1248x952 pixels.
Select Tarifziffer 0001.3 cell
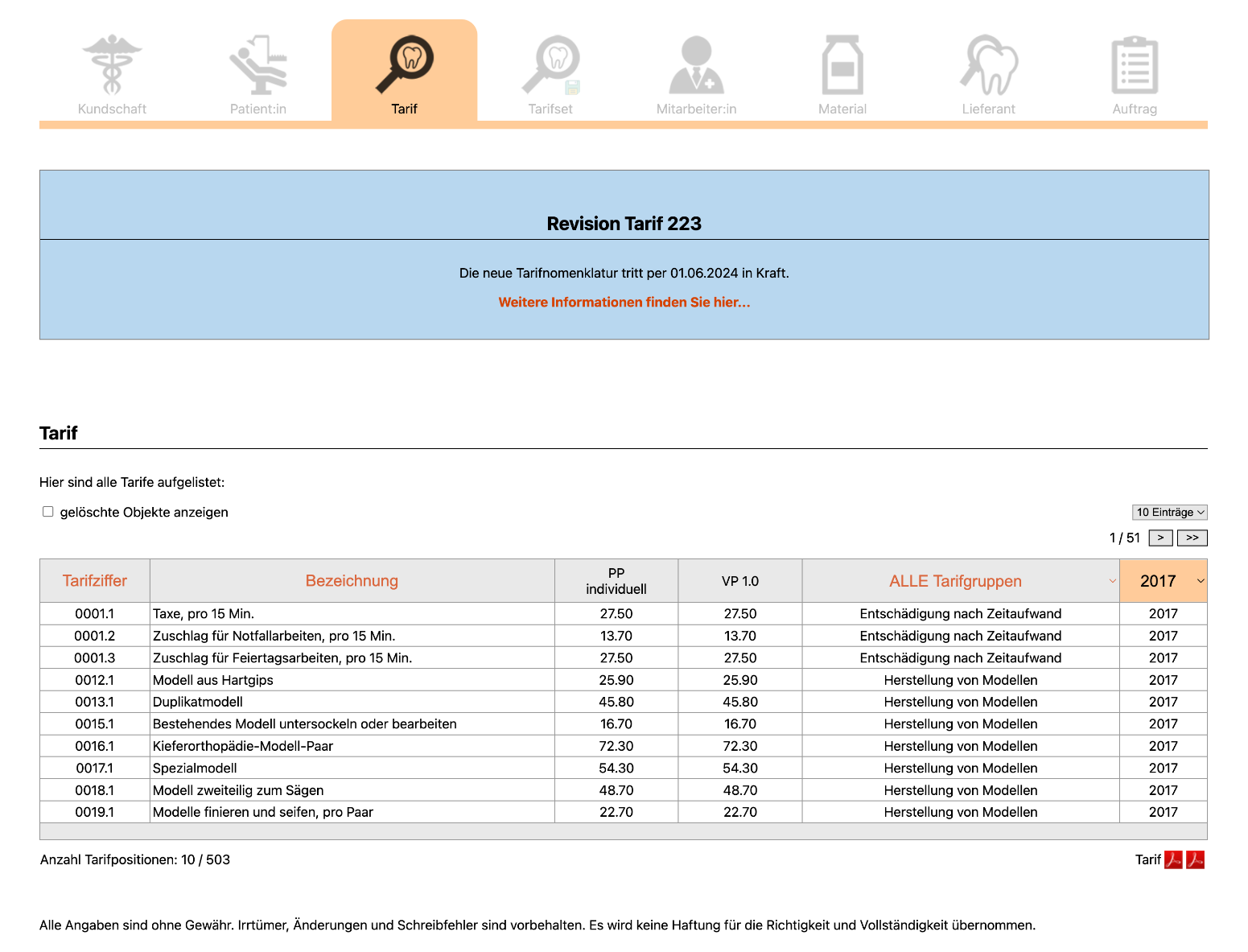[95, 658]
